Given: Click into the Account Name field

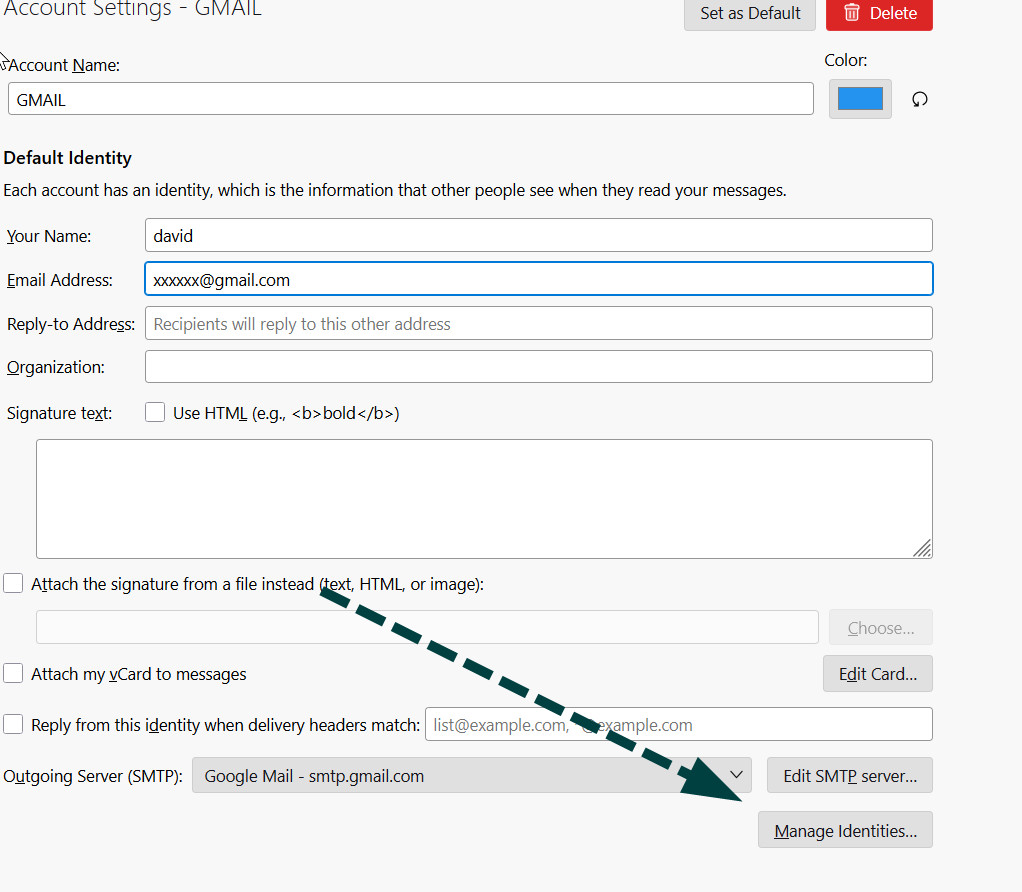Looking at the screenshot, I should coord(410,99).
